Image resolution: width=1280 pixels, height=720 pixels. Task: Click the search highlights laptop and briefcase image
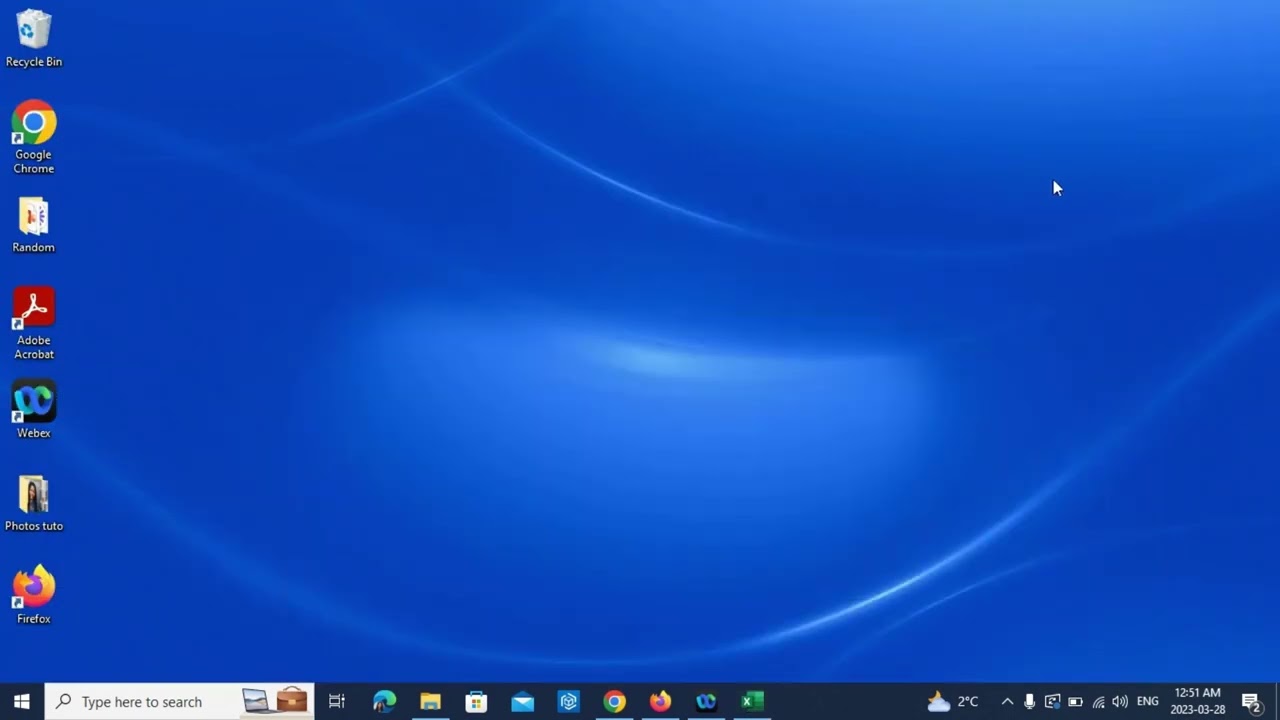(275, 700)
